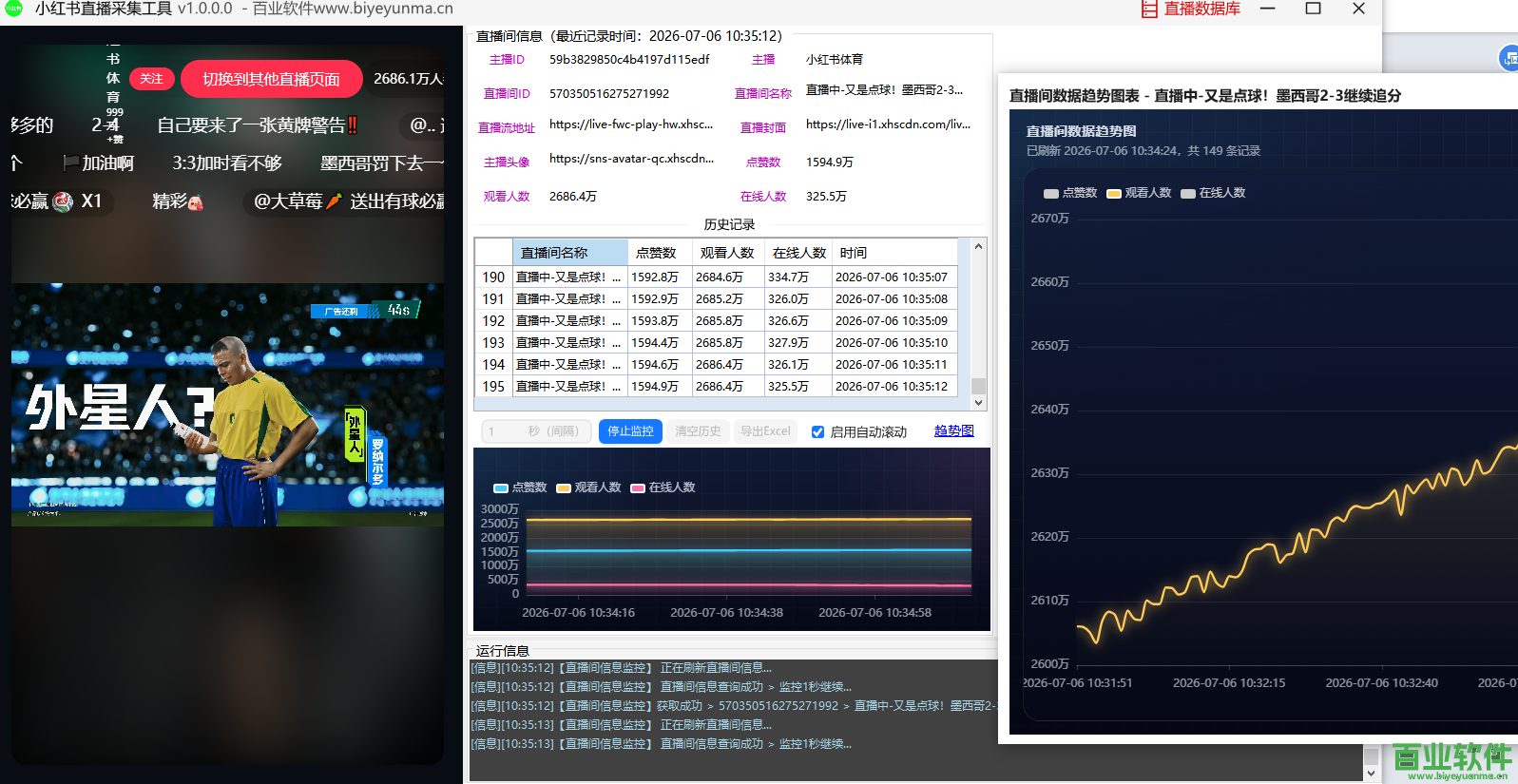Click the sns-avatar-qc avatar URL field
This screenshot has width=1518, height=784.
(631, 159)
